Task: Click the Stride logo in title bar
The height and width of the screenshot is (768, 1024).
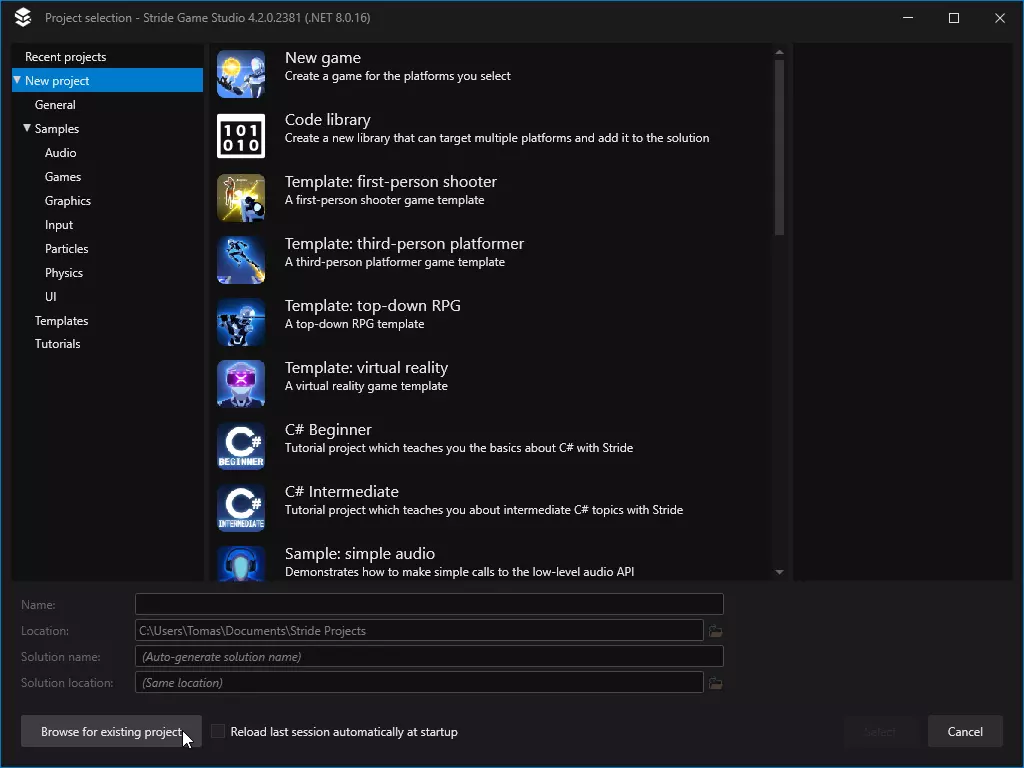Action: point(23,18)
